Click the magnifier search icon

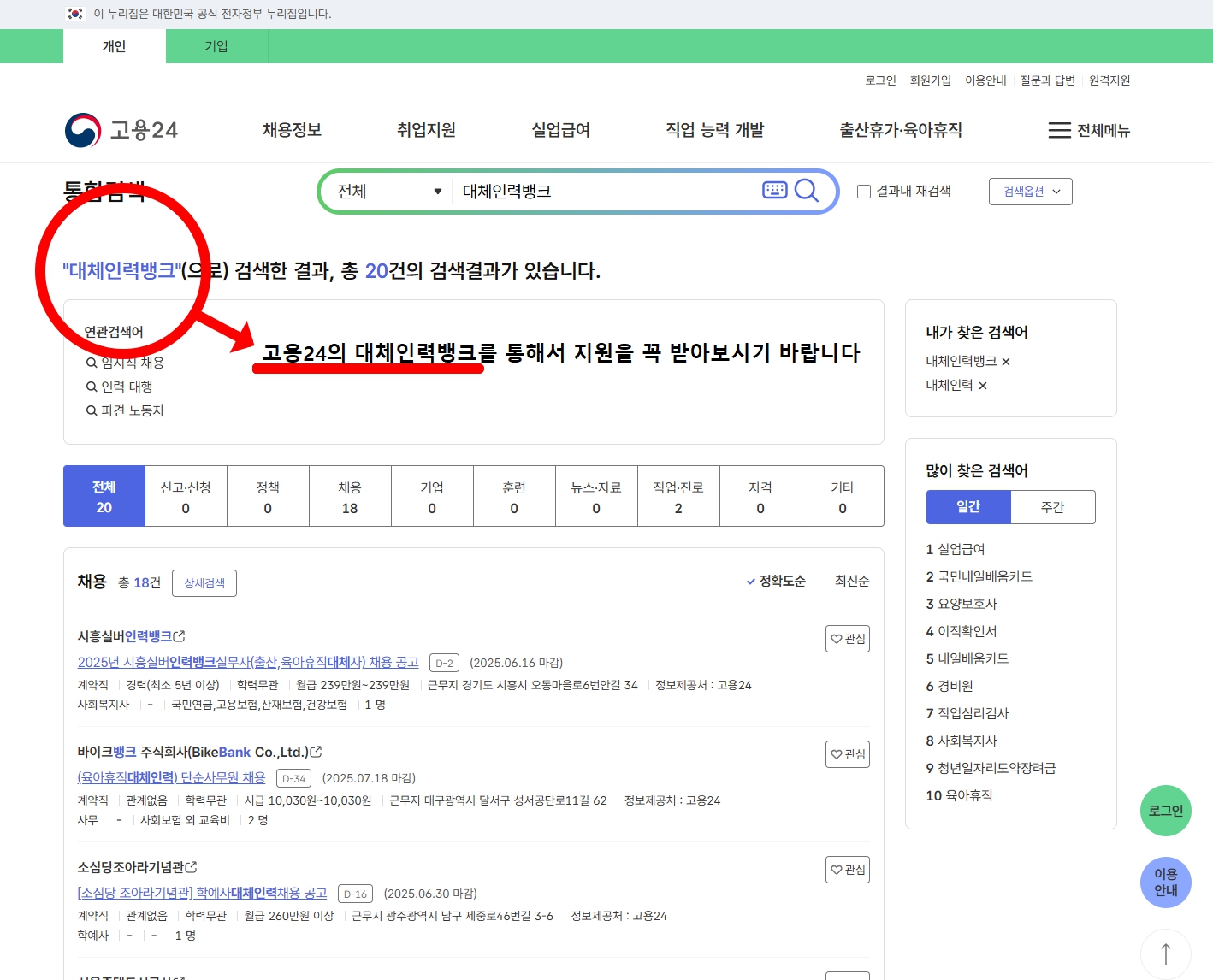pyautogui.click(x=807, y=190)
